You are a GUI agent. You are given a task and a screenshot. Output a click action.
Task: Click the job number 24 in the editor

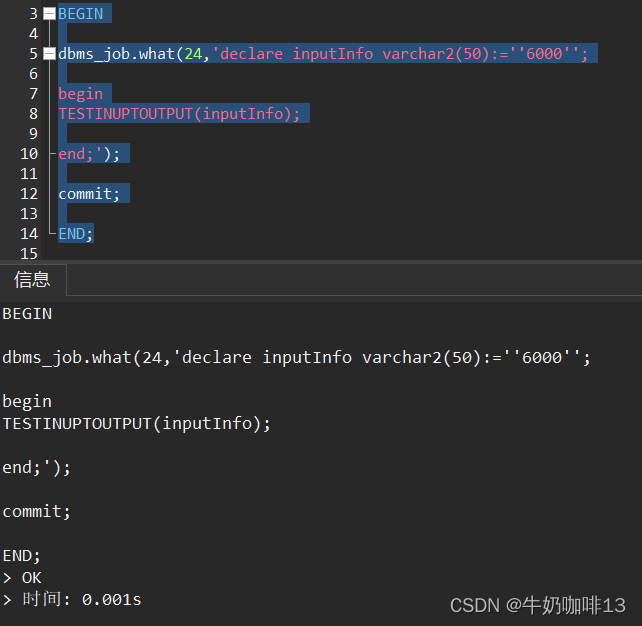(x=193, y=54)
